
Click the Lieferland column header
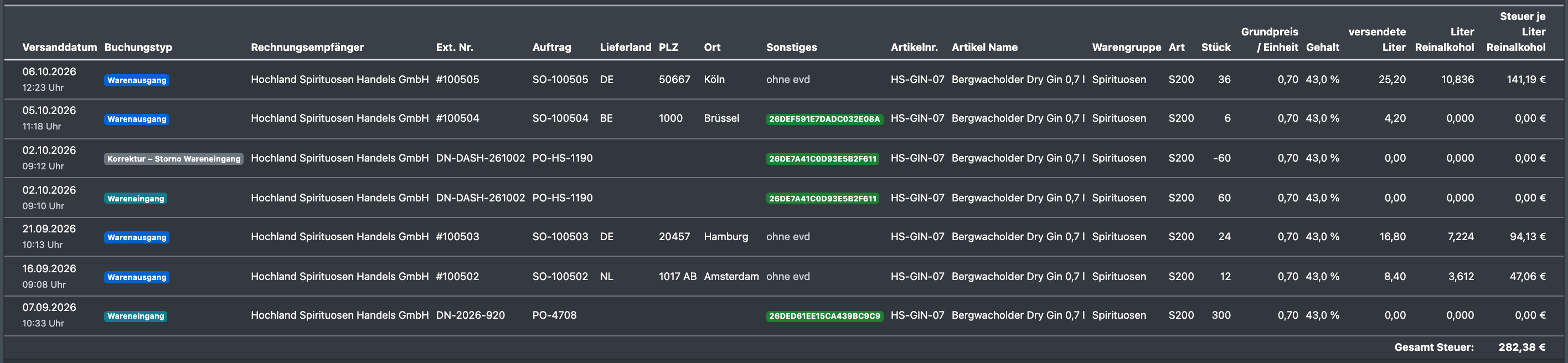(x=626, y=48)
